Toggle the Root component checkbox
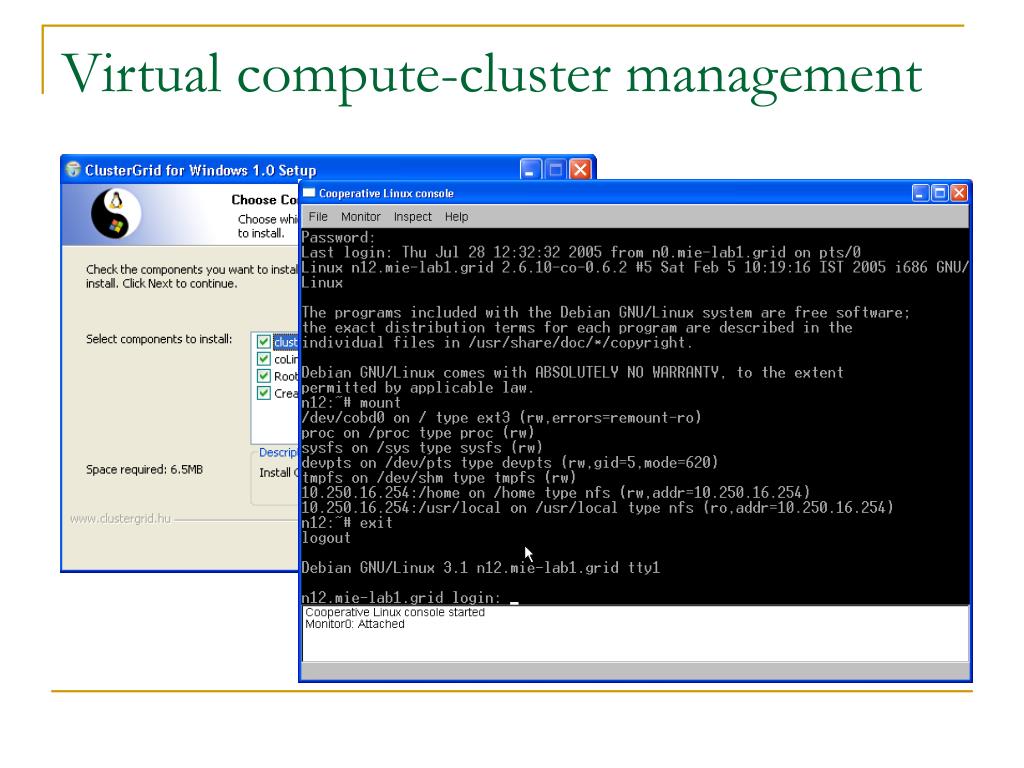The image size is (1024, 768). [x=264, y=376]
